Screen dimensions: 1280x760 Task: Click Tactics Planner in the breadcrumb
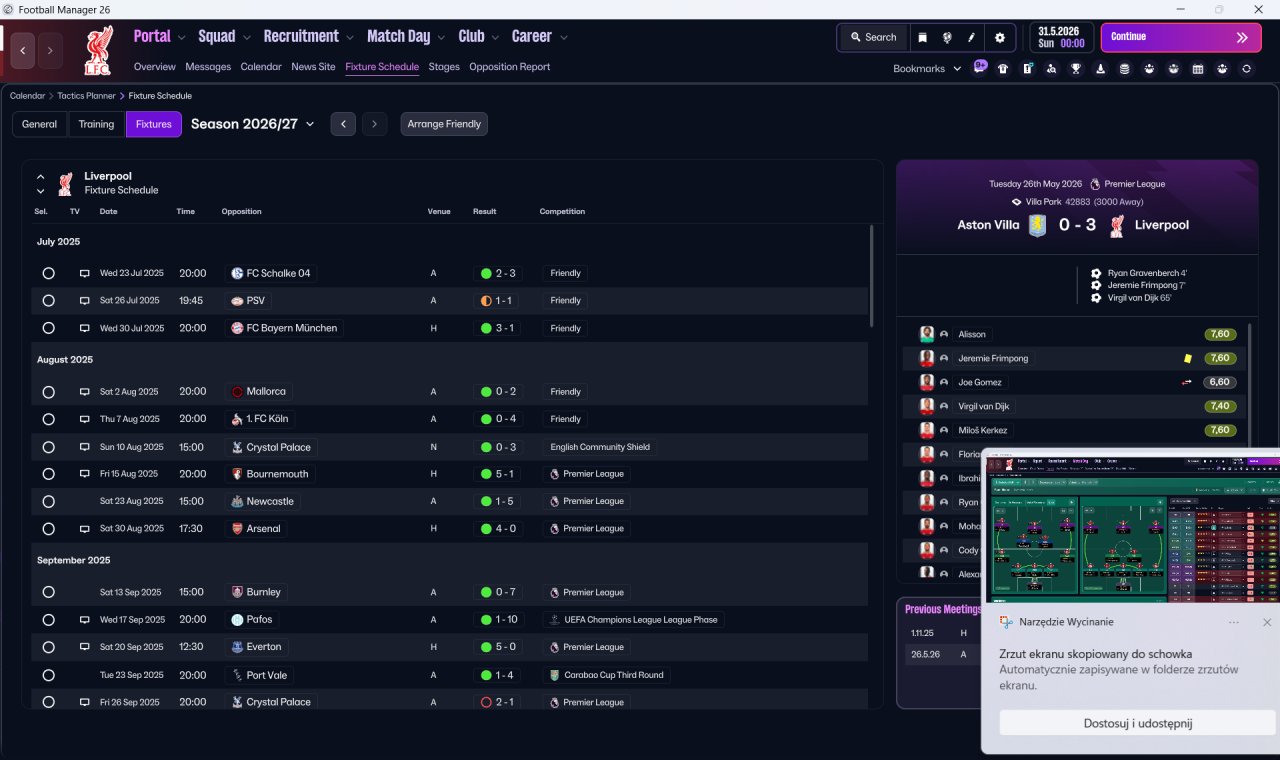point(87,96)
